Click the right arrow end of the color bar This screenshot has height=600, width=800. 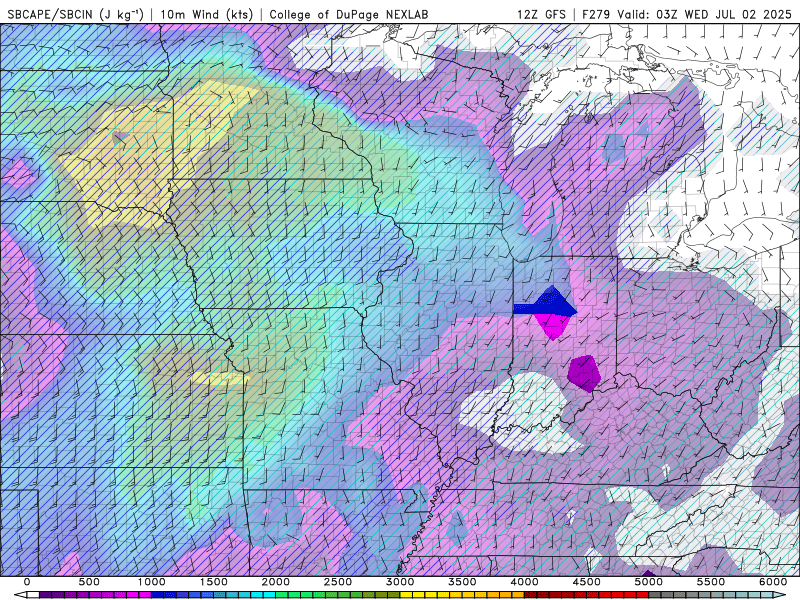click(780, 595)
